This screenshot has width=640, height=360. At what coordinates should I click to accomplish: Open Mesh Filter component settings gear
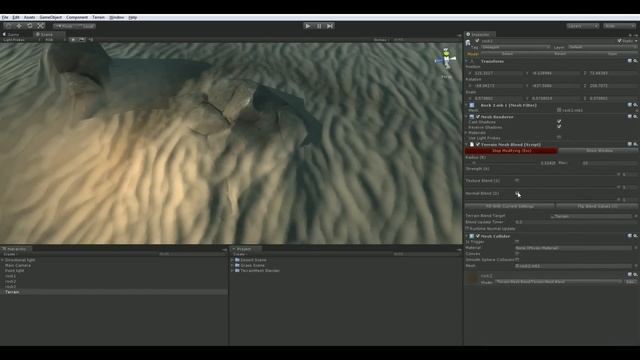636,105
